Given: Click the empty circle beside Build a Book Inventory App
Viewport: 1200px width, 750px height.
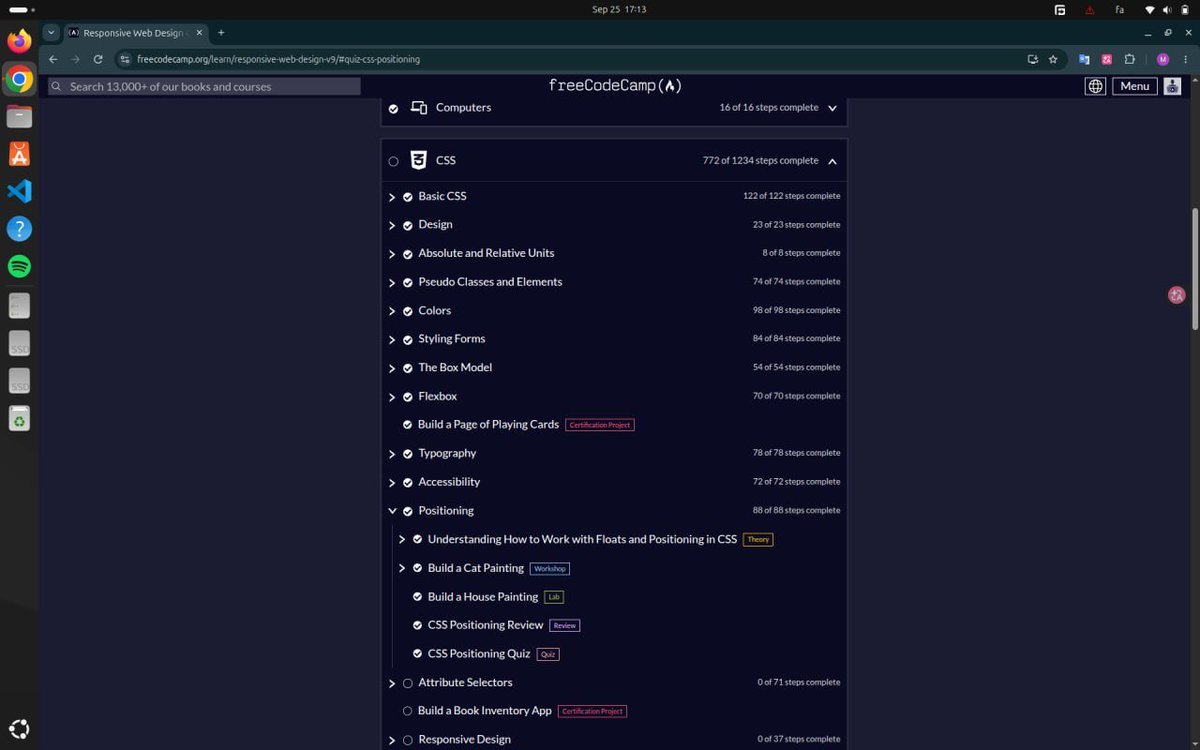Looking at the screenshot, I should point(408,711).
